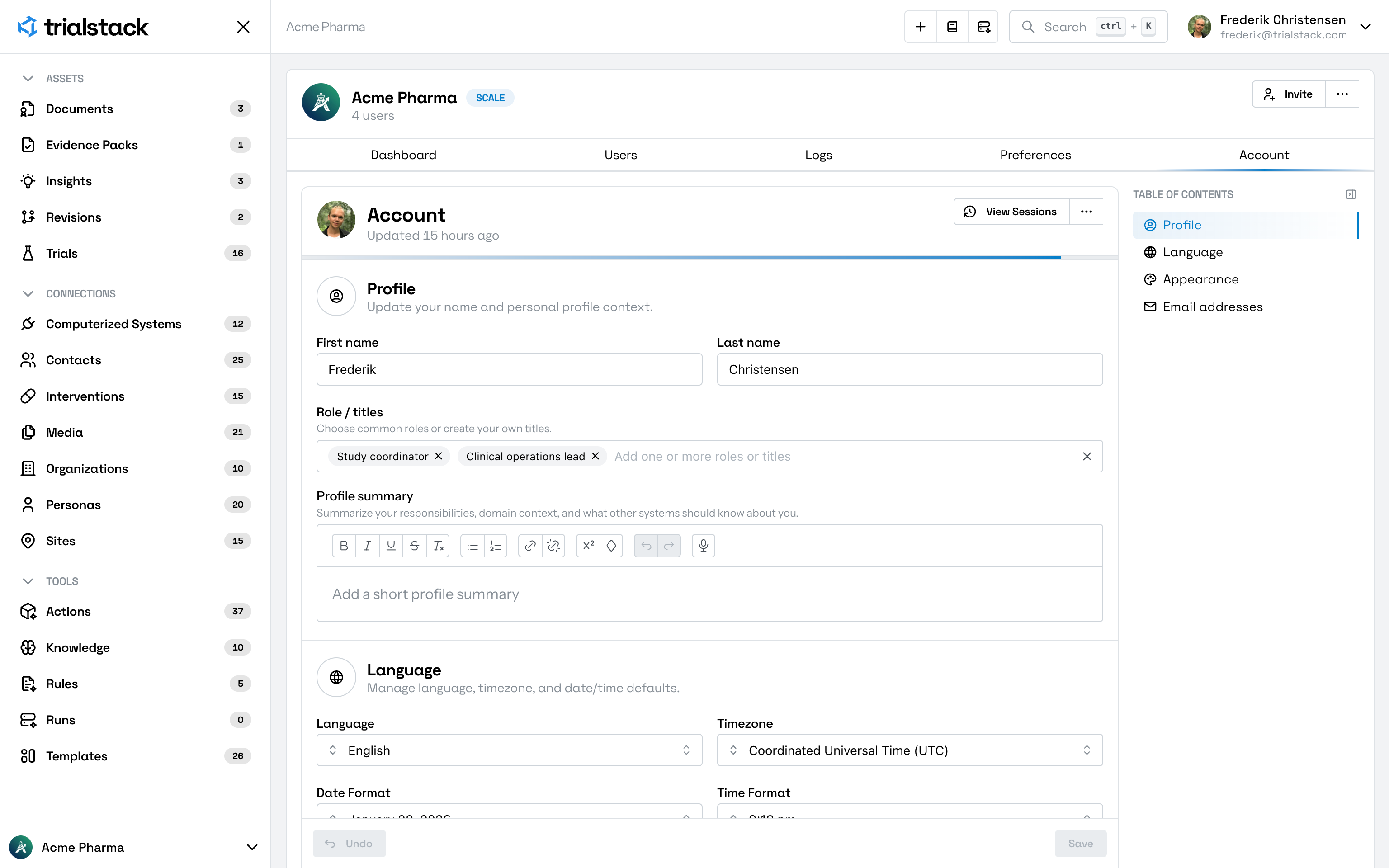Screen dimensions: 1389x868
Task: Open Sites in the sidebar
Action: coord(136,541)
